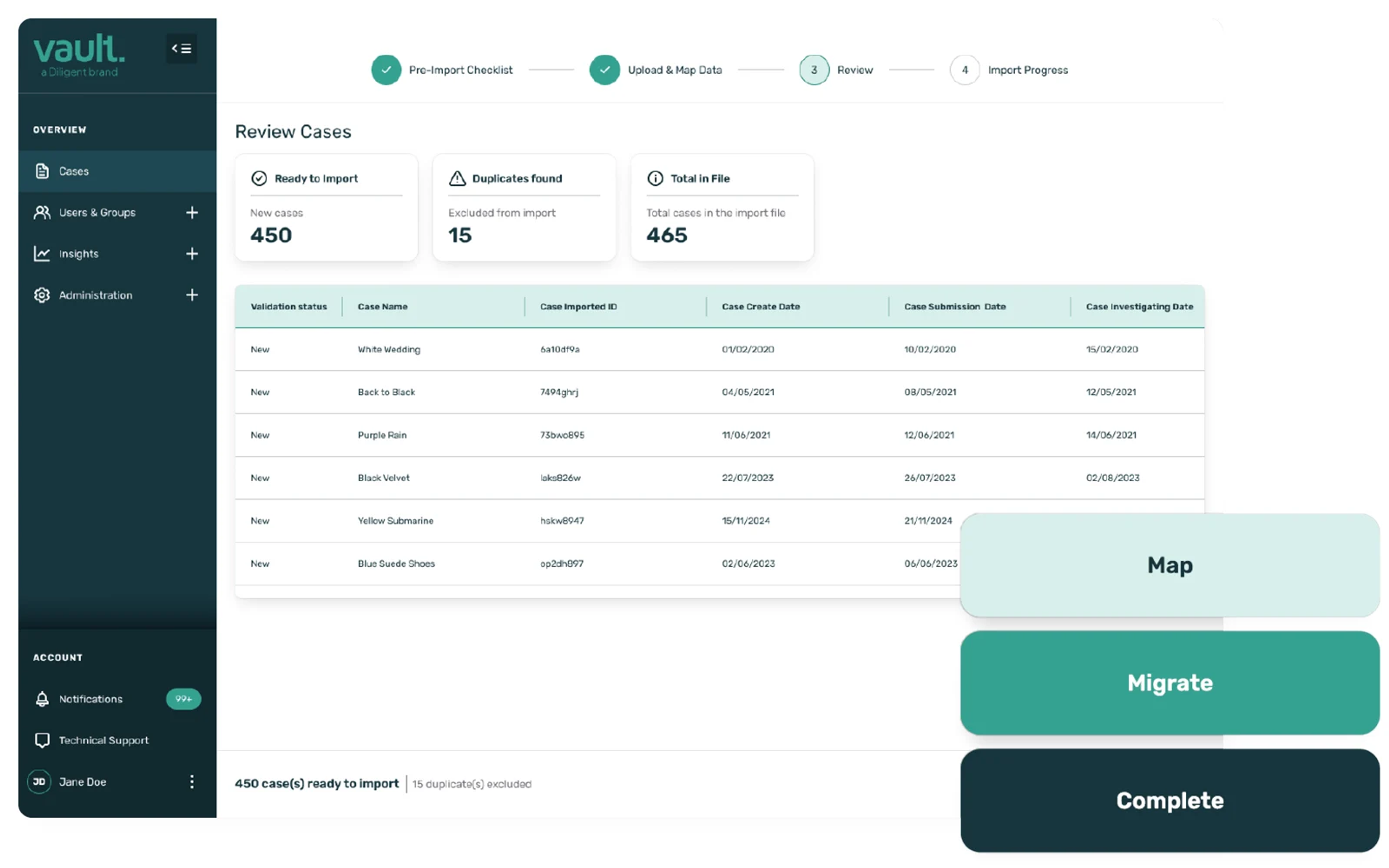Viewport: 1389px width, 868px height.
Task: Sort by Case Submission Date column header
Action: coord(955,307)
